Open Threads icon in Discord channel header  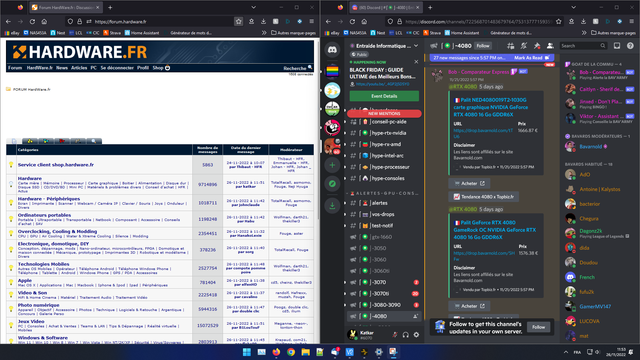pyautogui.click(x=511, y=46)
